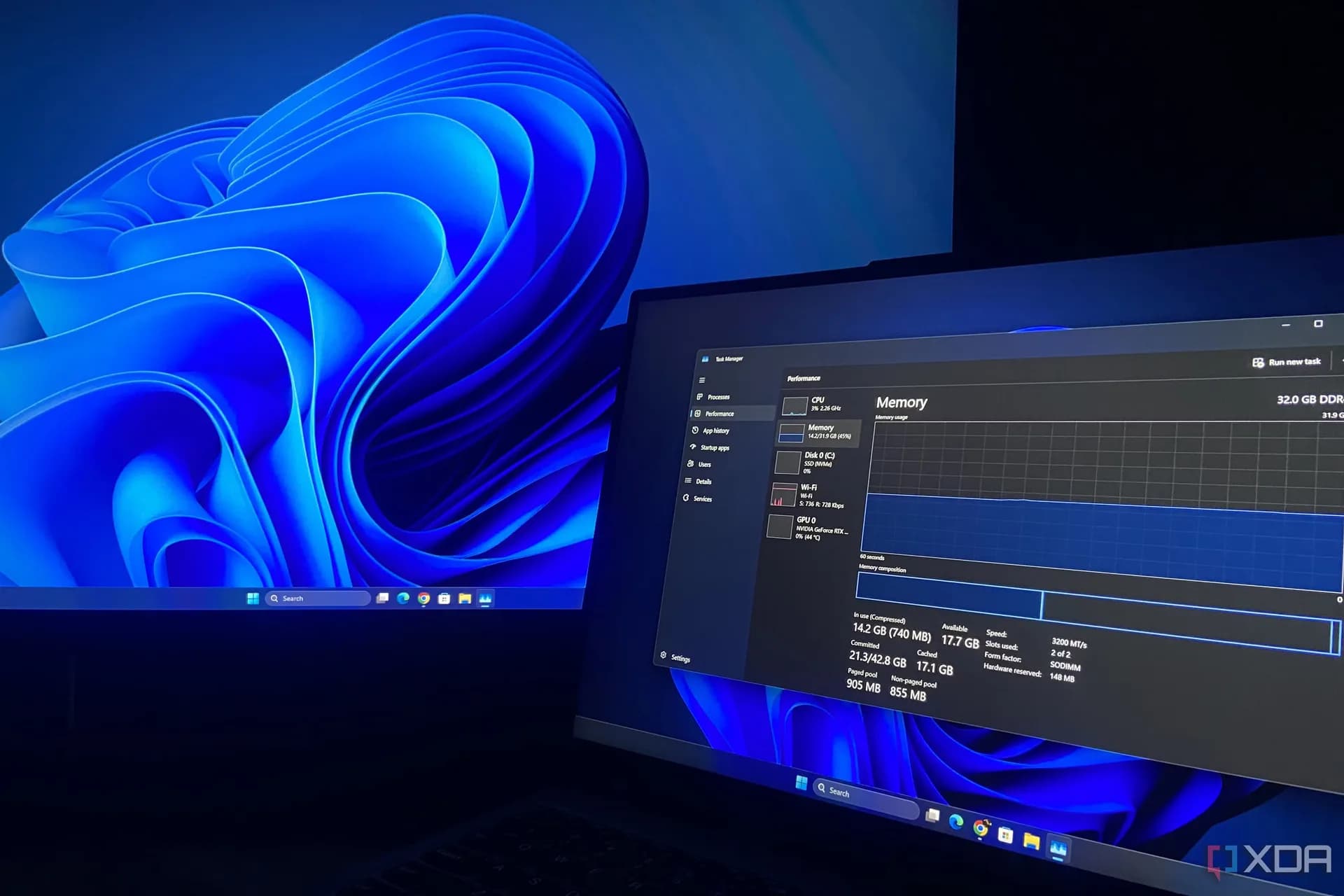Select GPU 0 NVIDIA GeForce entry
Screen dimensions: 1344x896
coord(808,528)
